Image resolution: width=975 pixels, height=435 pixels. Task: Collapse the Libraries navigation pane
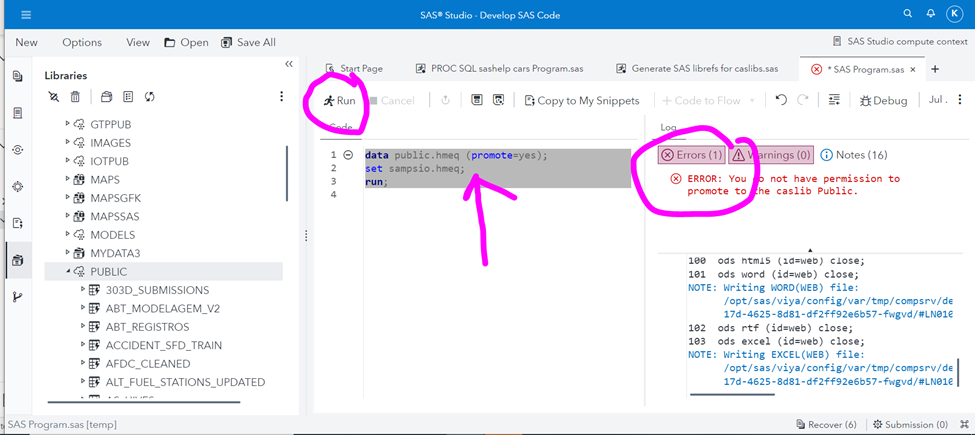(x=289, y=64)
